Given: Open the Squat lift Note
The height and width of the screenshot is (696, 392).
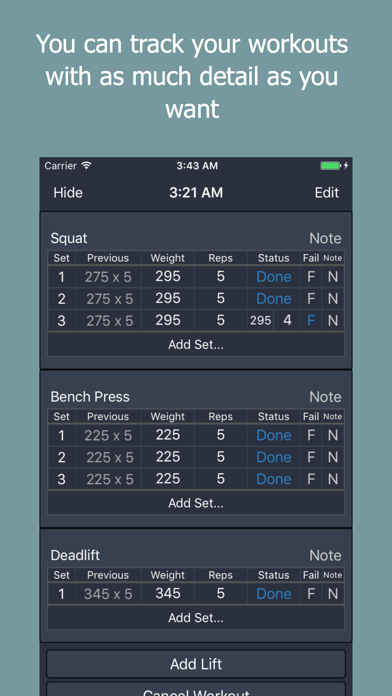Looking at the screenshot, I should click(325, 238).
